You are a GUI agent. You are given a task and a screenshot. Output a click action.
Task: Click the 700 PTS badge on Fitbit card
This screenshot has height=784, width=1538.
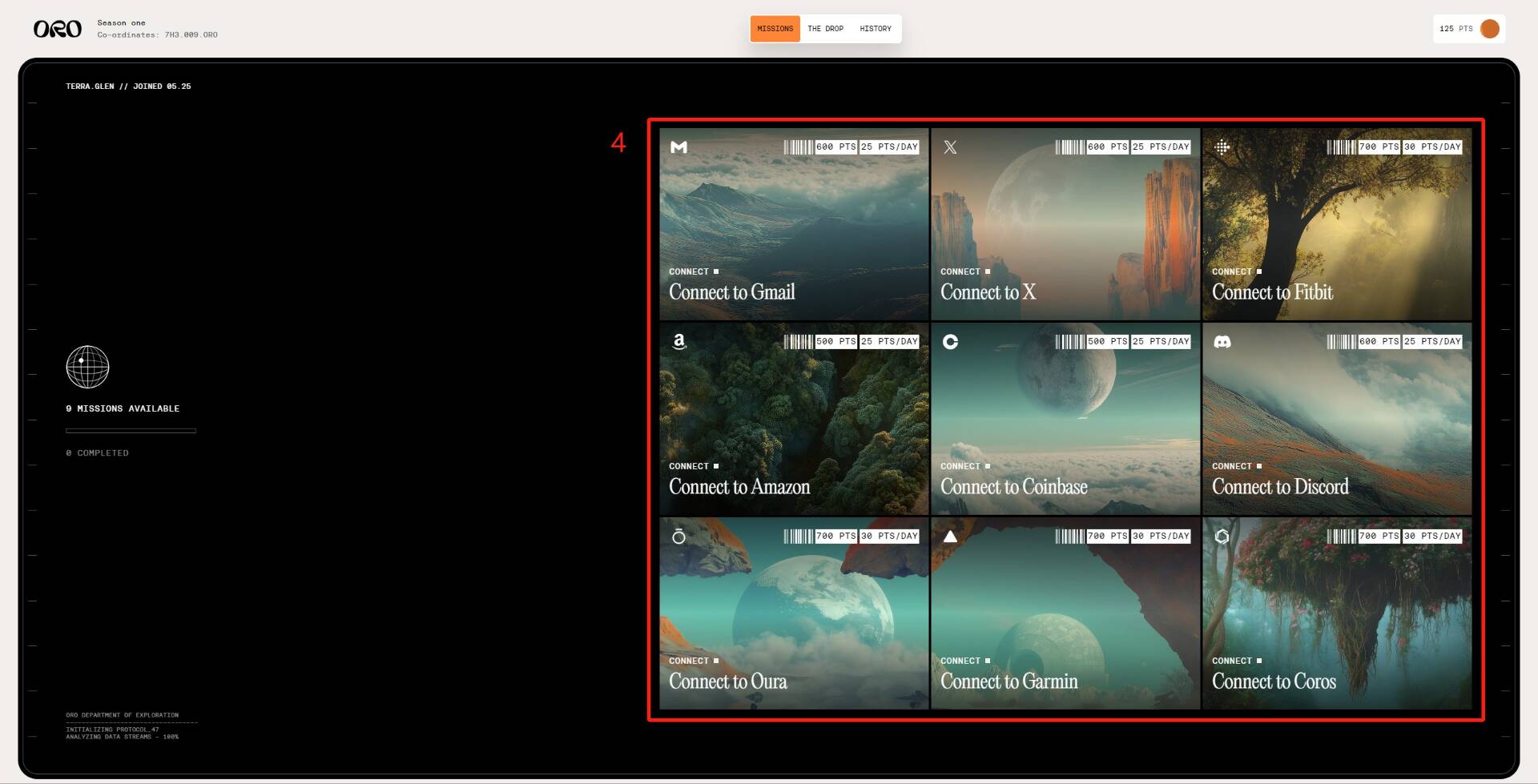(x=1379, y=147)
